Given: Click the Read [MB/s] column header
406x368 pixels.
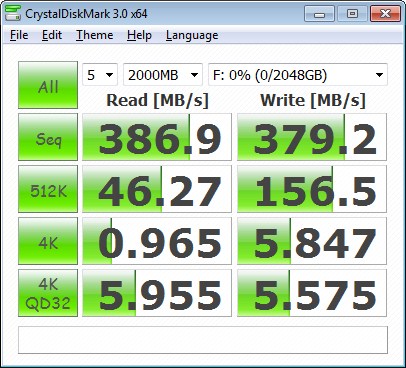Looking at the screenshot, I should click(x=157, y=100).
